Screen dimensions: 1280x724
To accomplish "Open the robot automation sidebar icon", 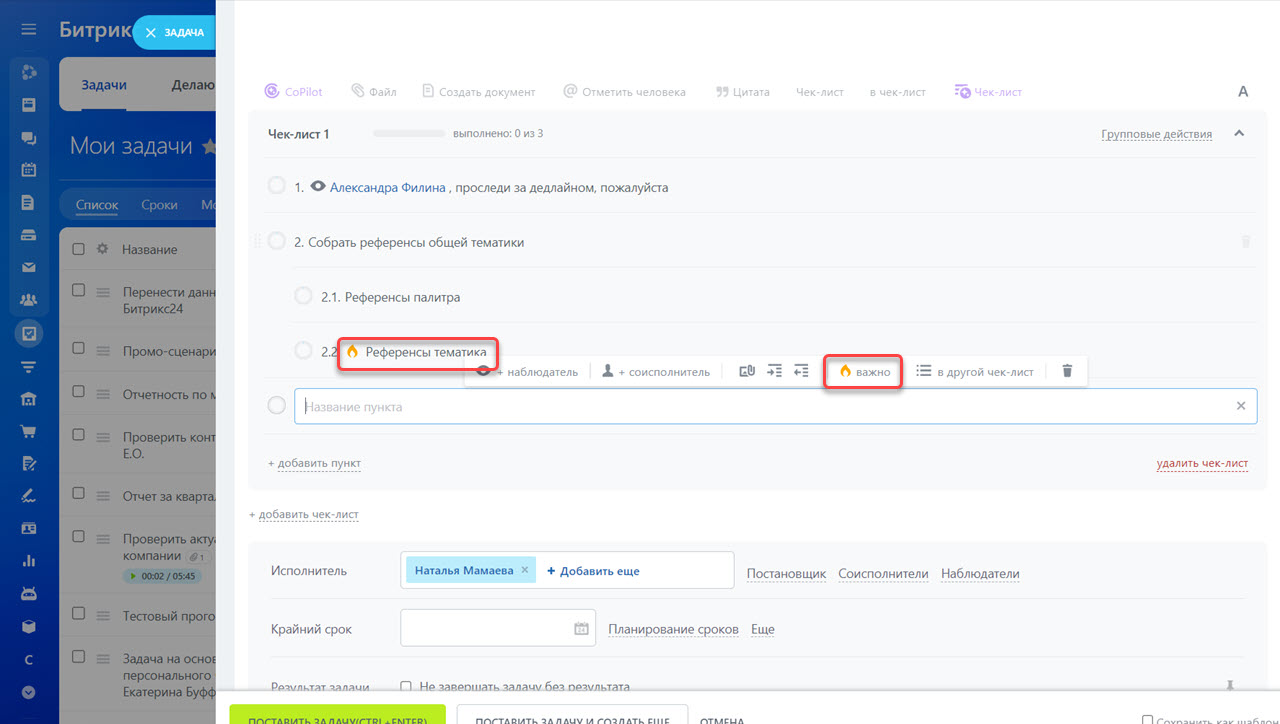I will pos(29,593).
